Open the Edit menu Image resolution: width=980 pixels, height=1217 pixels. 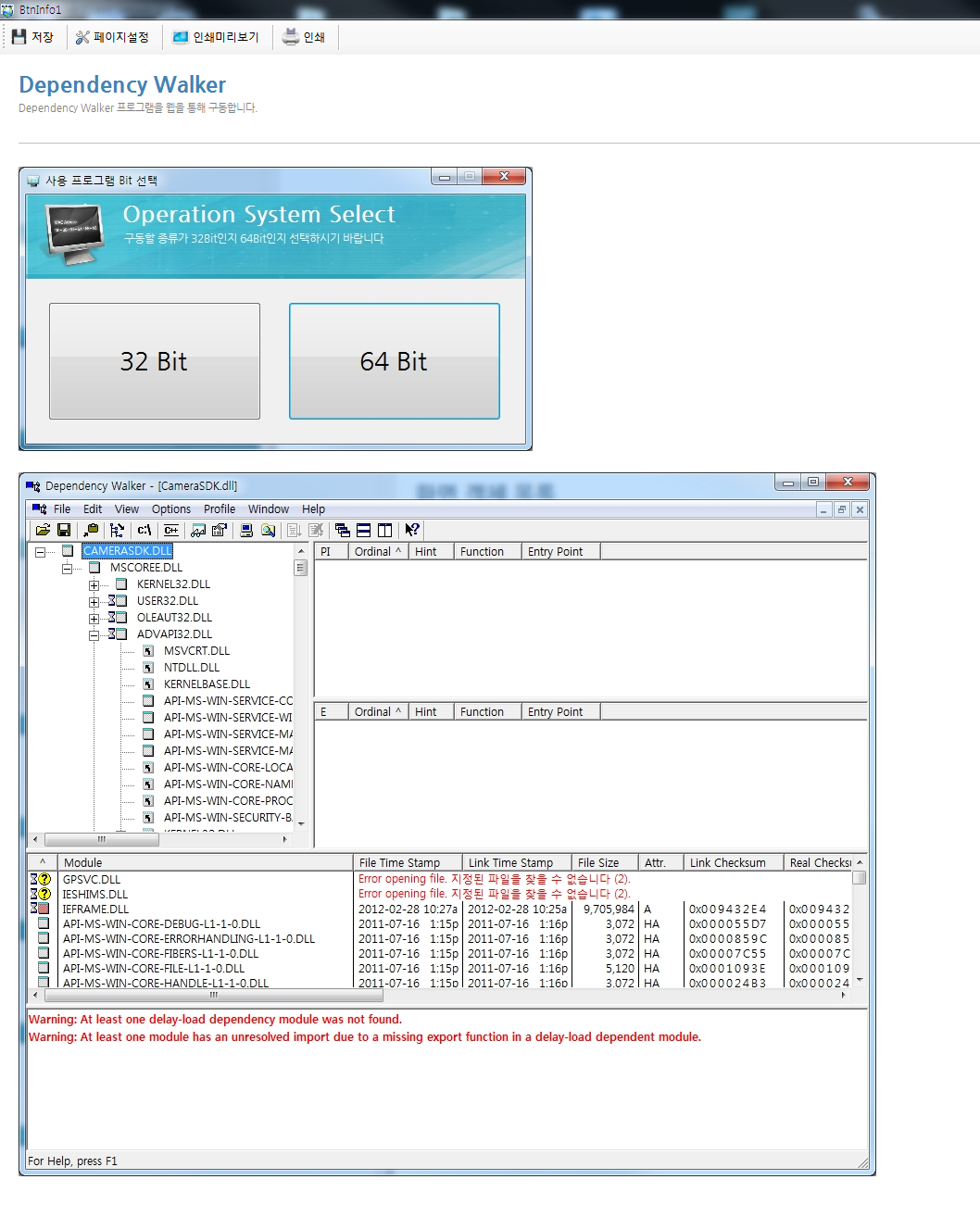93,508
